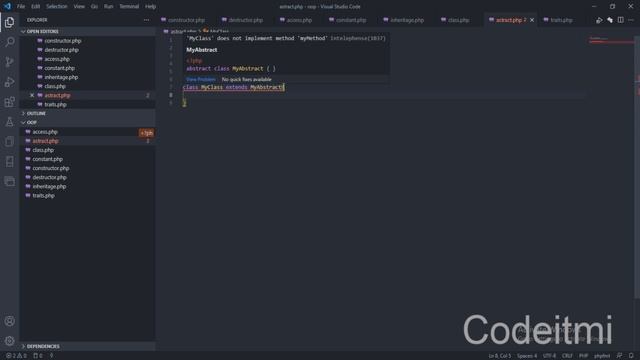Screen dimensions: 640x360
Task: Click the errors and warnings status indicator
Action: point(17,356)
